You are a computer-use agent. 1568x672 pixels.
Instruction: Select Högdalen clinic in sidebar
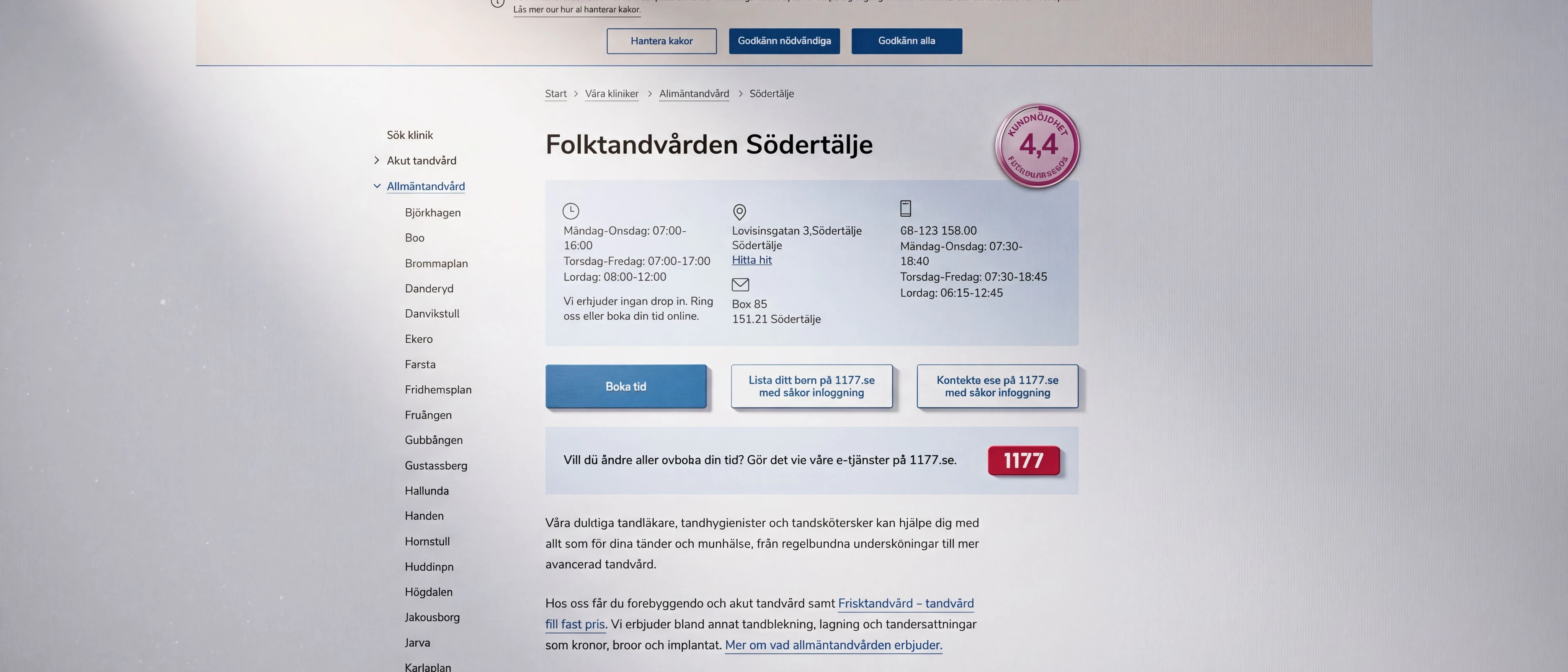click(x=428, y=592)
